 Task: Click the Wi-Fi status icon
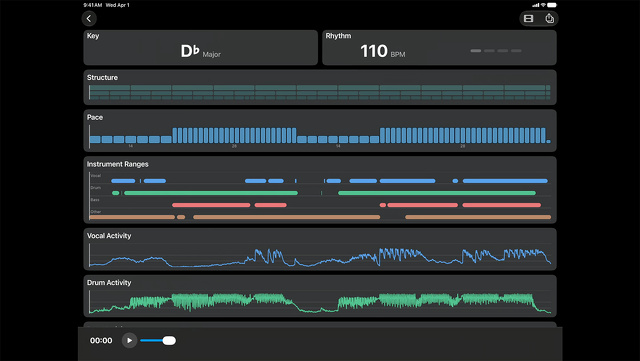coord(543,5)
